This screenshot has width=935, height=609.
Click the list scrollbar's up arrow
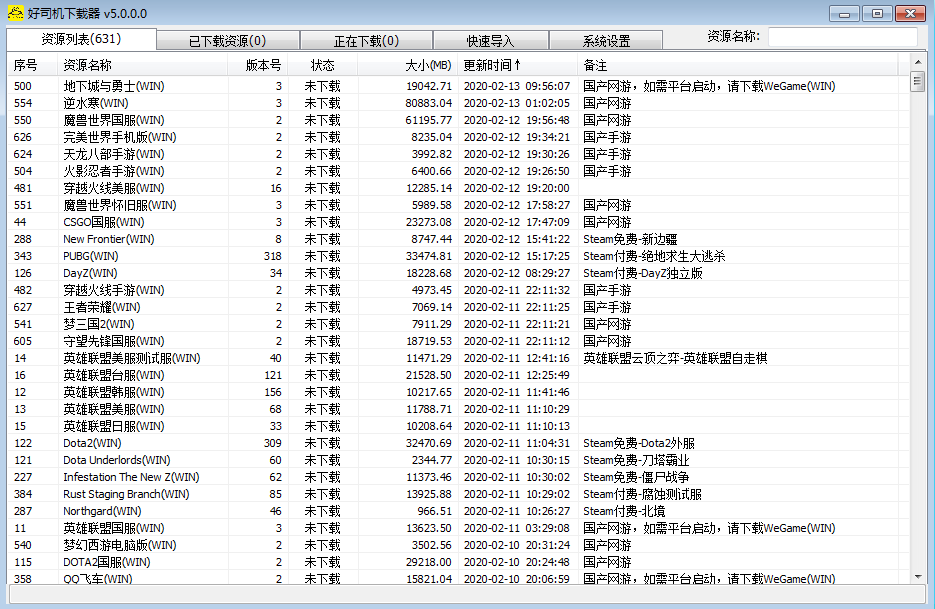918,61
